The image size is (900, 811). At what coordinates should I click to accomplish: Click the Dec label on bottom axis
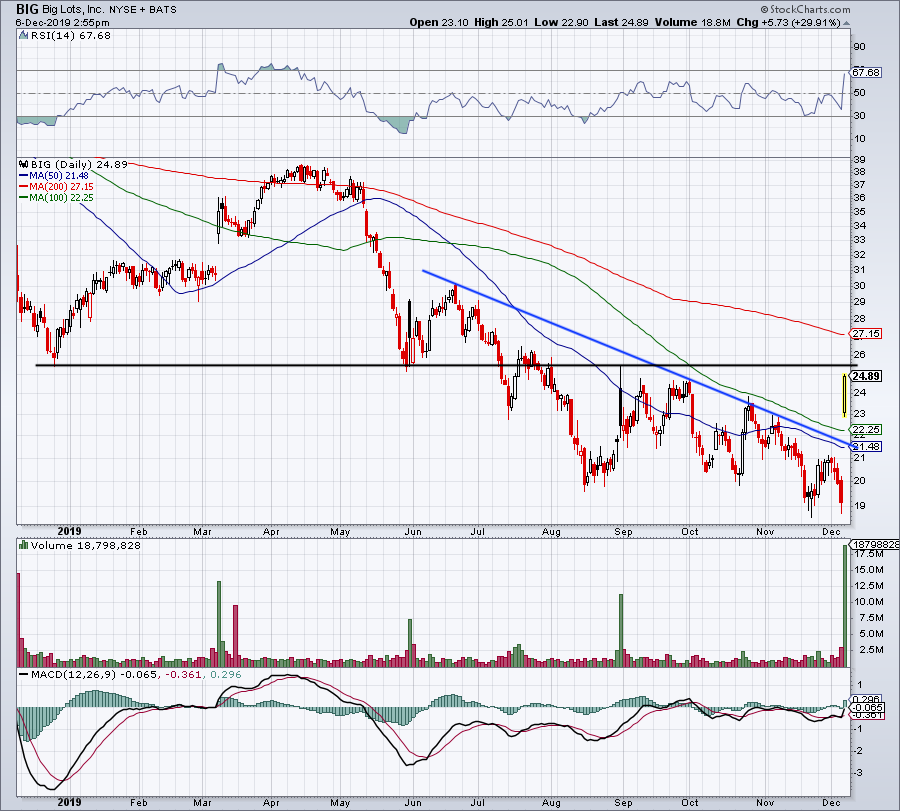[831, 802]
